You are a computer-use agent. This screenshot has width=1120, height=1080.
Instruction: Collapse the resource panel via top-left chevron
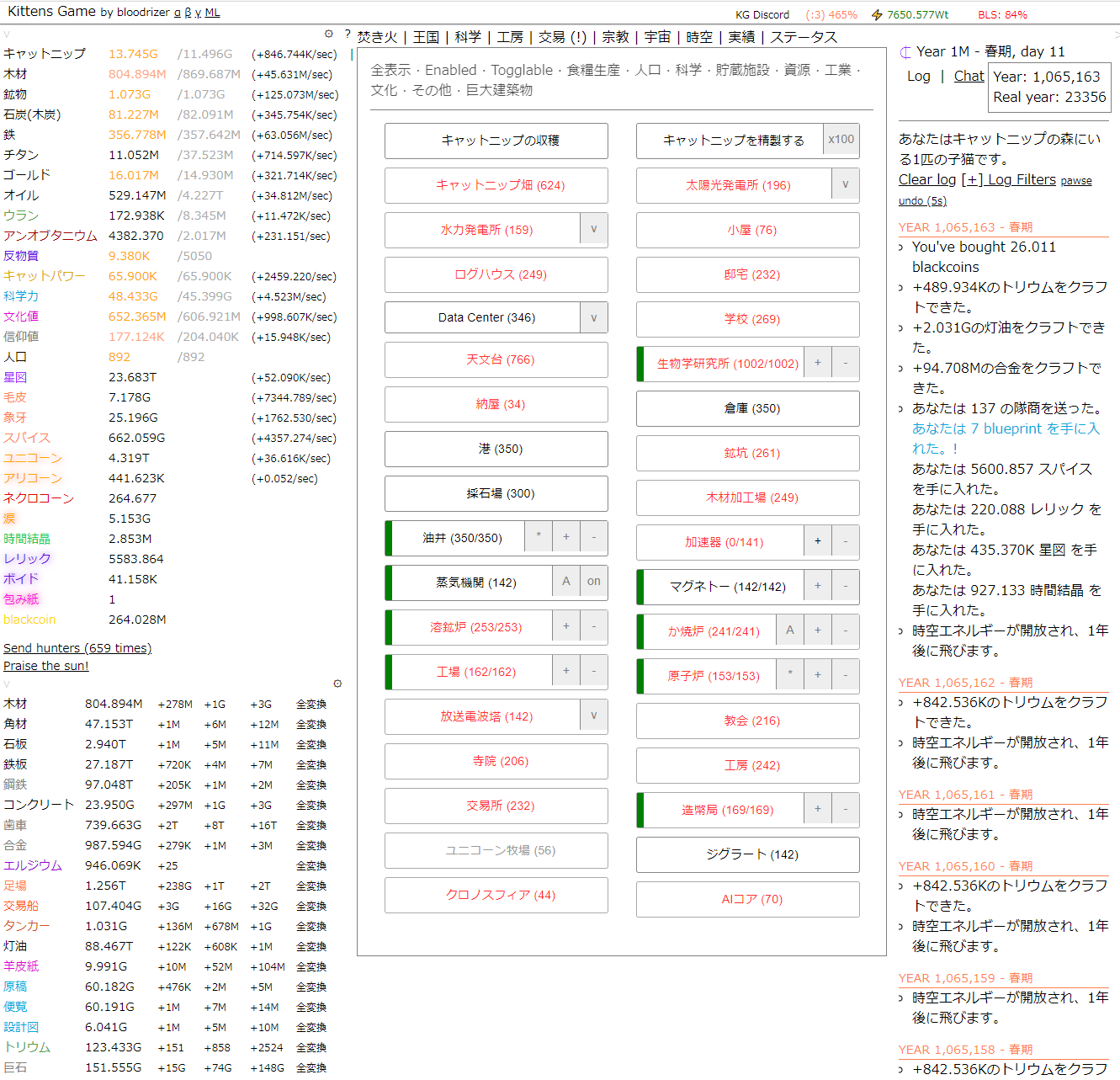[x=7, y=35]
